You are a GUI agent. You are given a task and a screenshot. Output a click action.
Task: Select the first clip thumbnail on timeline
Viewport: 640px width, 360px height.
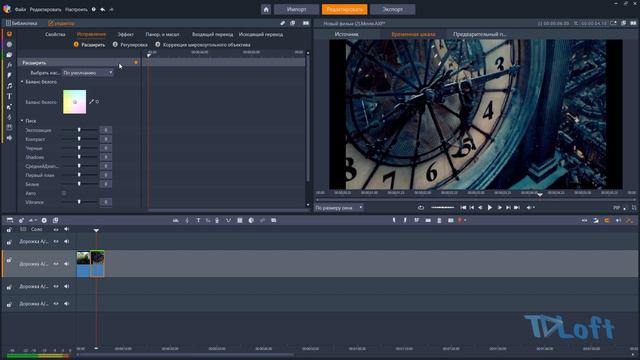(83, 264)
